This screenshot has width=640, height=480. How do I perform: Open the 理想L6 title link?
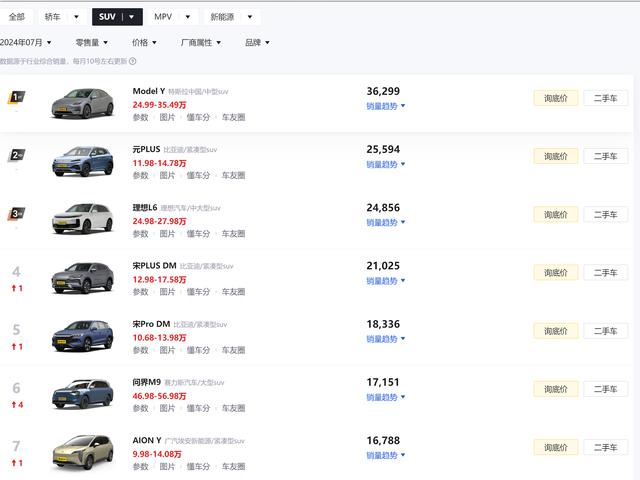tap(145, 208)
